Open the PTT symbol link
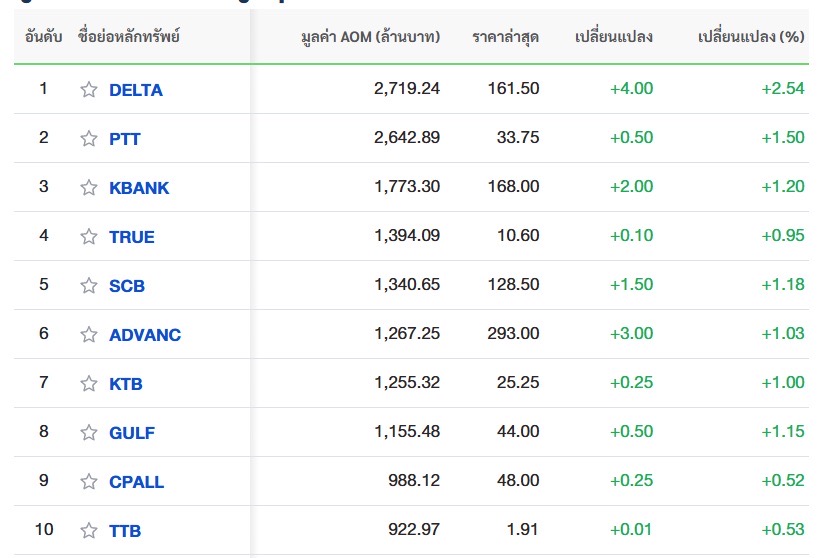 click(x=125, y=139)
